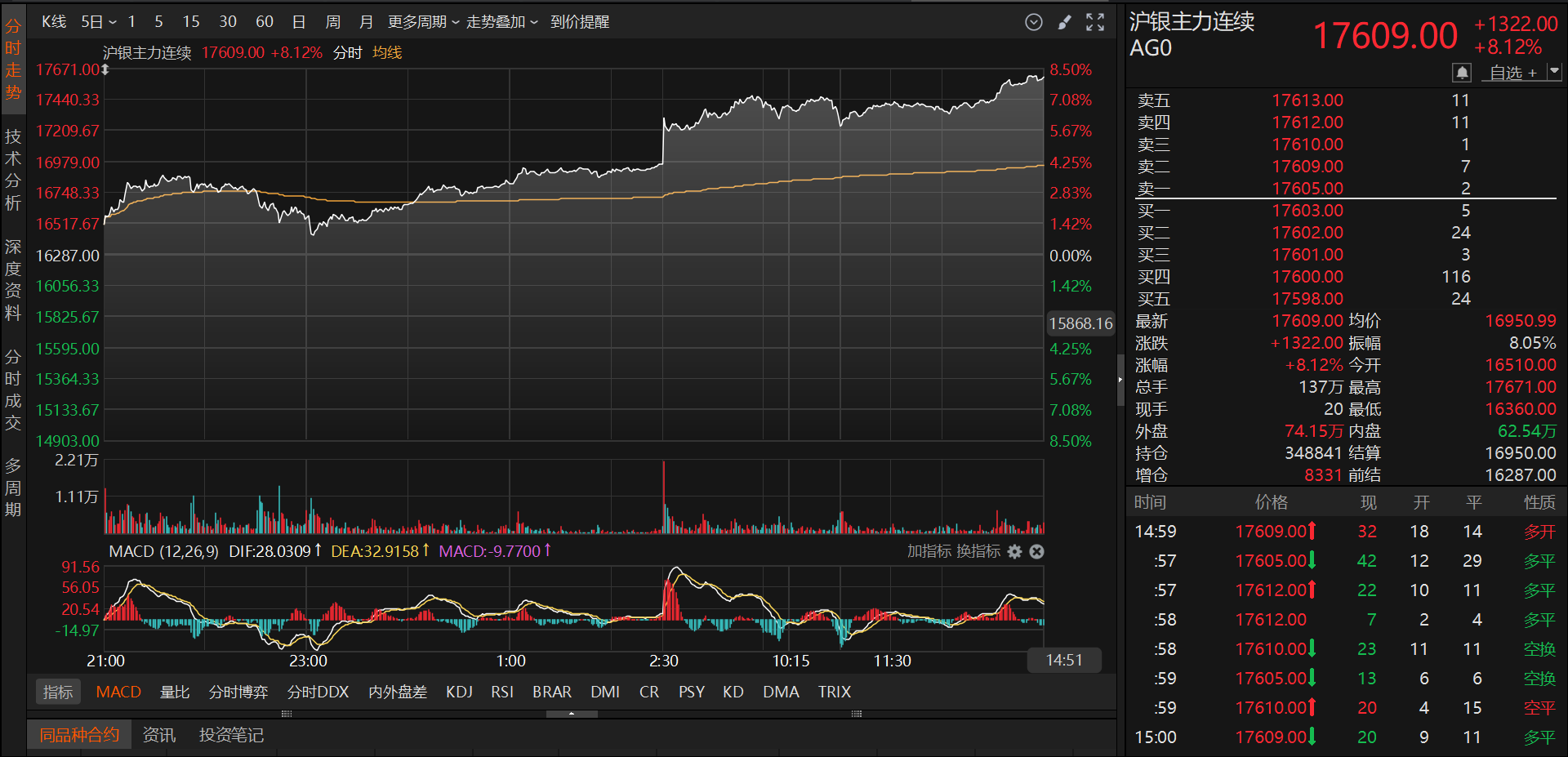Select the CR indicator tab
Image resolution: width=1568 pixels, height=757 pixels.
click(x=649, y=692)
